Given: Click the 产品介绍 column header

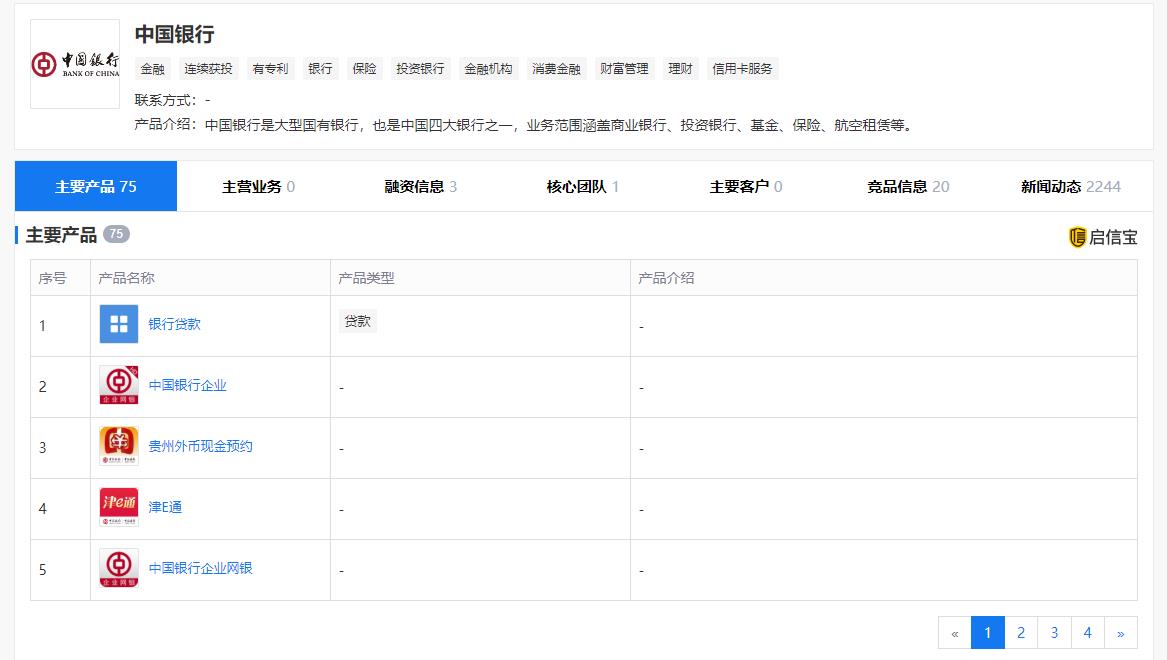Looking at the screenshot, I should (666, 278).
